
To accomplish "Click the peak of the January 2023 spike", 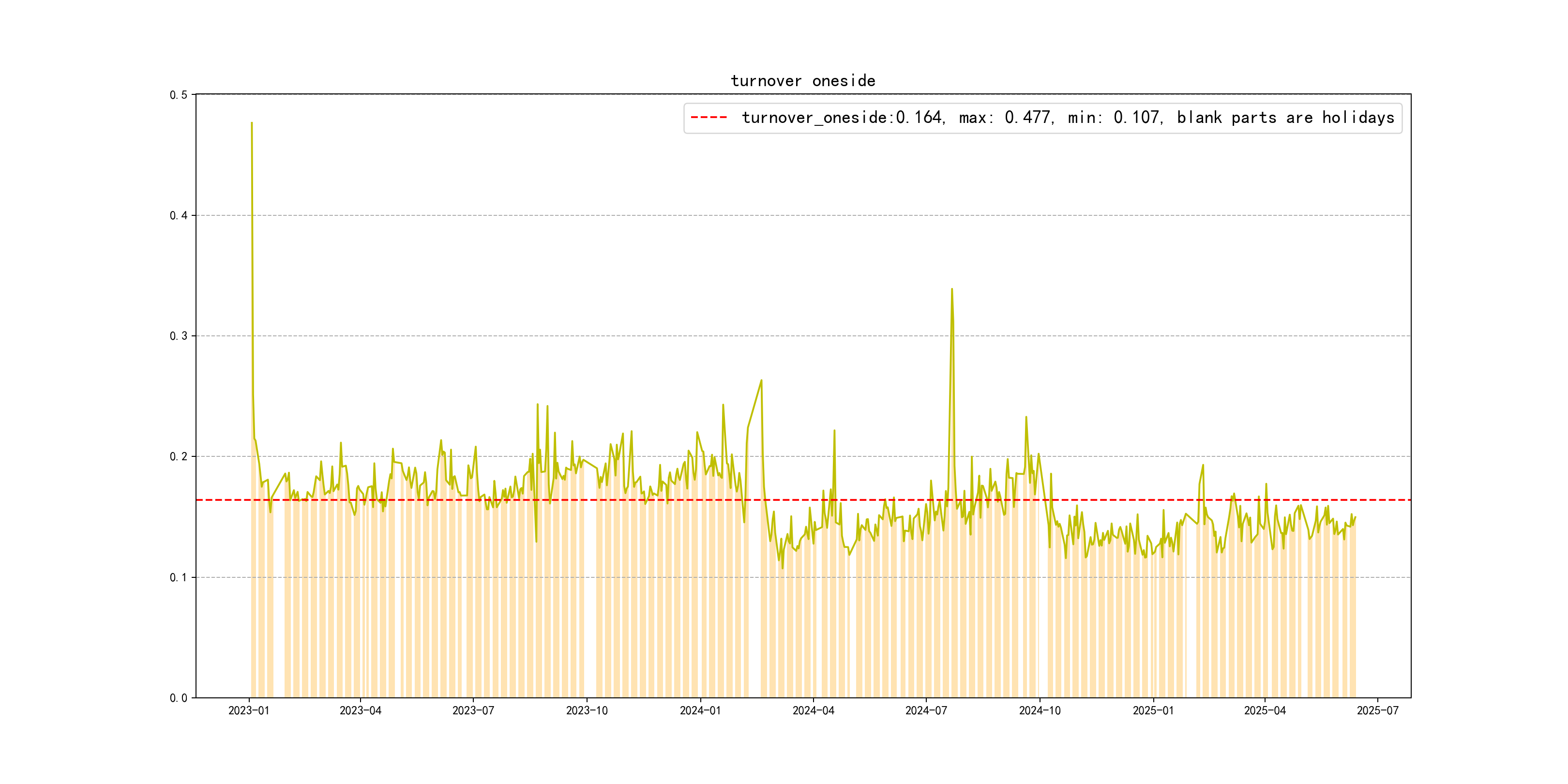I will [251, 123].
